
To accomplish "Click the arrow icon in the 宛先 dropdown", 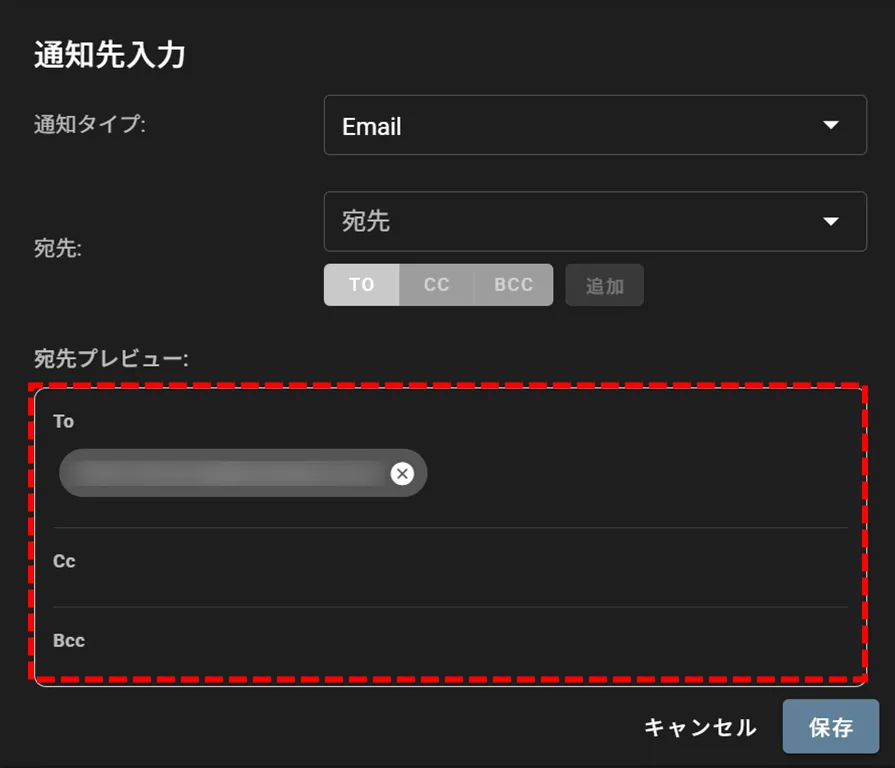I will (x=829, y=221).
